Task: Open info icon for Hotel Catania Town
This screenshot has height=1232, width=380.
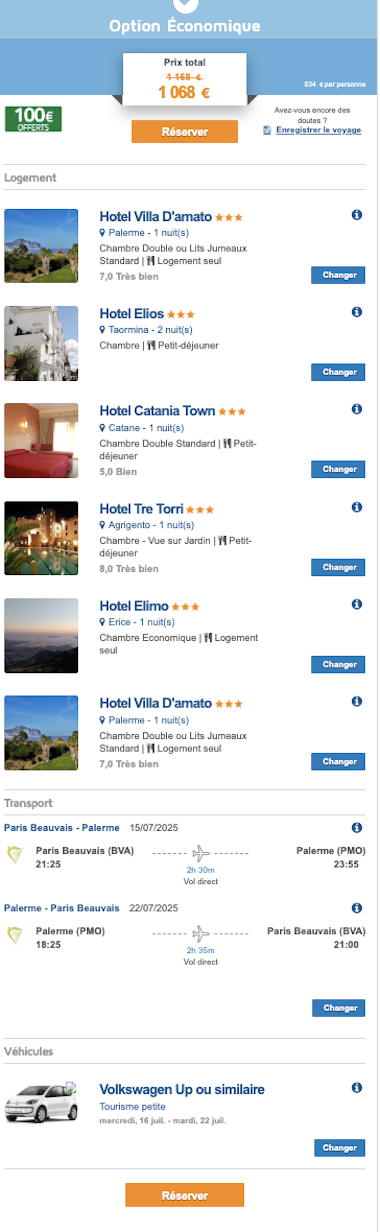Action: [x=357, y=410]
